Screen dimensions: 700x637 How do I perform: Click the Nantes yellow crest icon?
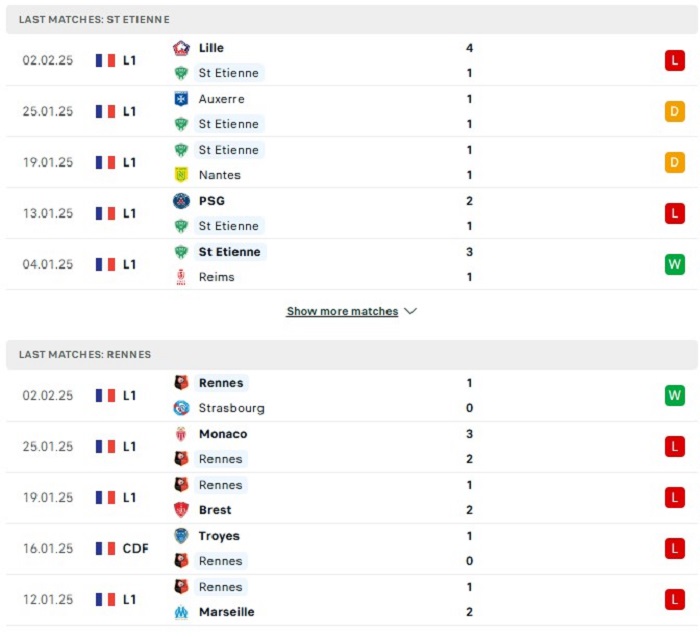coord(181,175)
